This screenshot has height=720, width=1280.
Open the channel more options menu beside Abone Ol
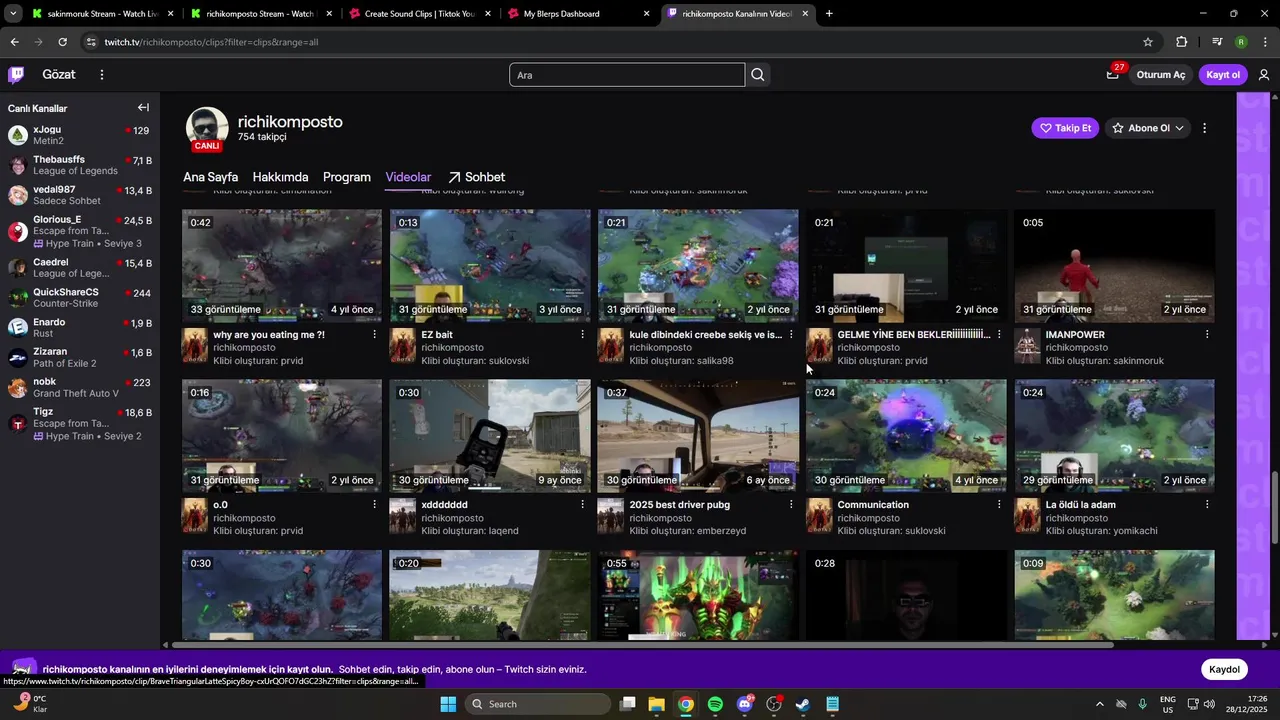pyautogui.click(x=1204, y=128)
